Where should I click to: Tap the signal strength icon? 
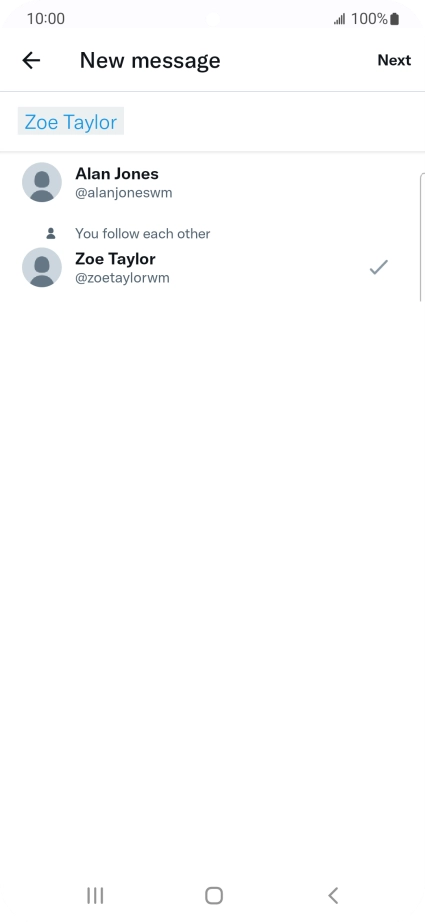pos(340,19)
